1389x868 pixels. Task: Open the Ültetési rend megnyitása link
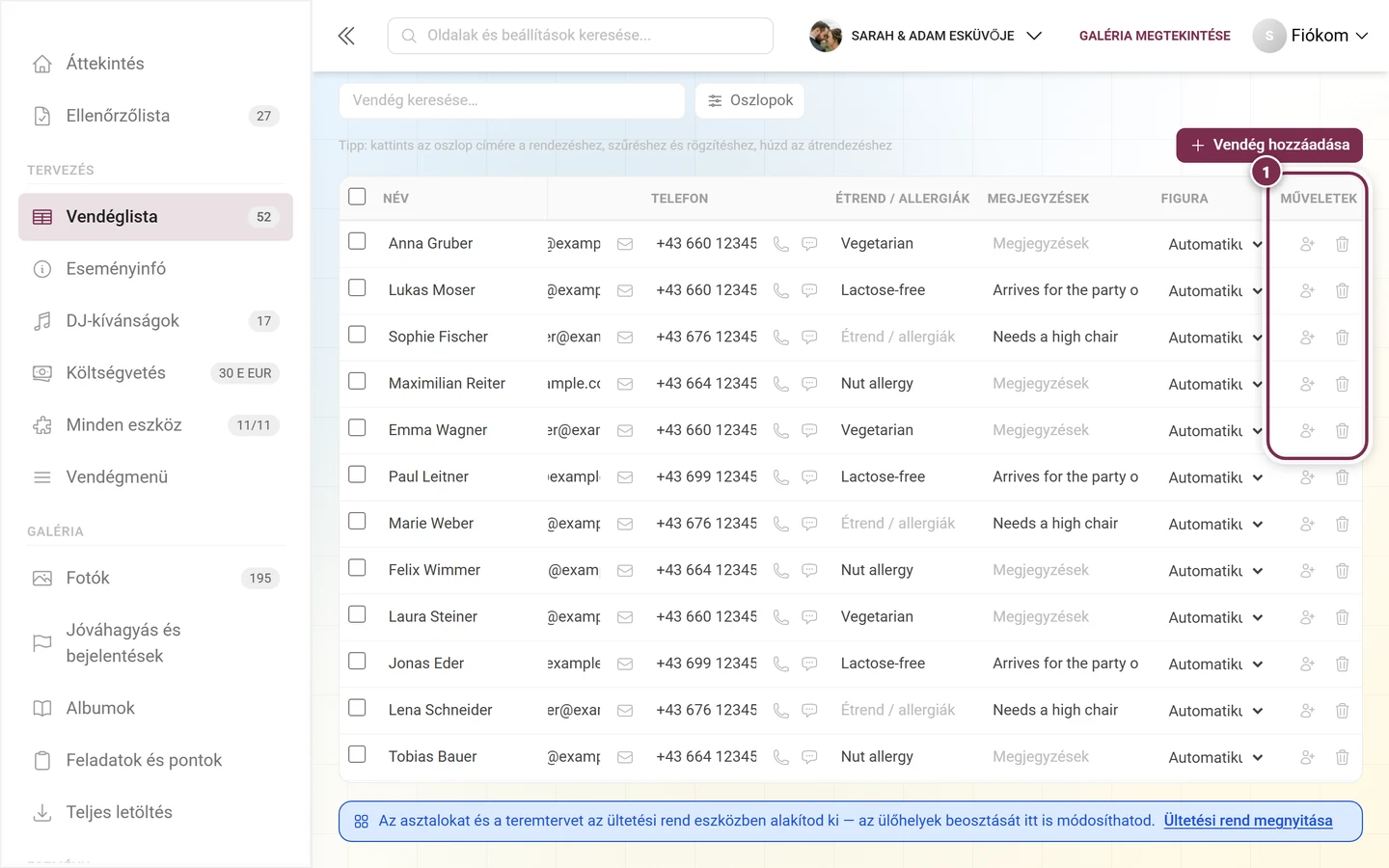click(1248, 821)
